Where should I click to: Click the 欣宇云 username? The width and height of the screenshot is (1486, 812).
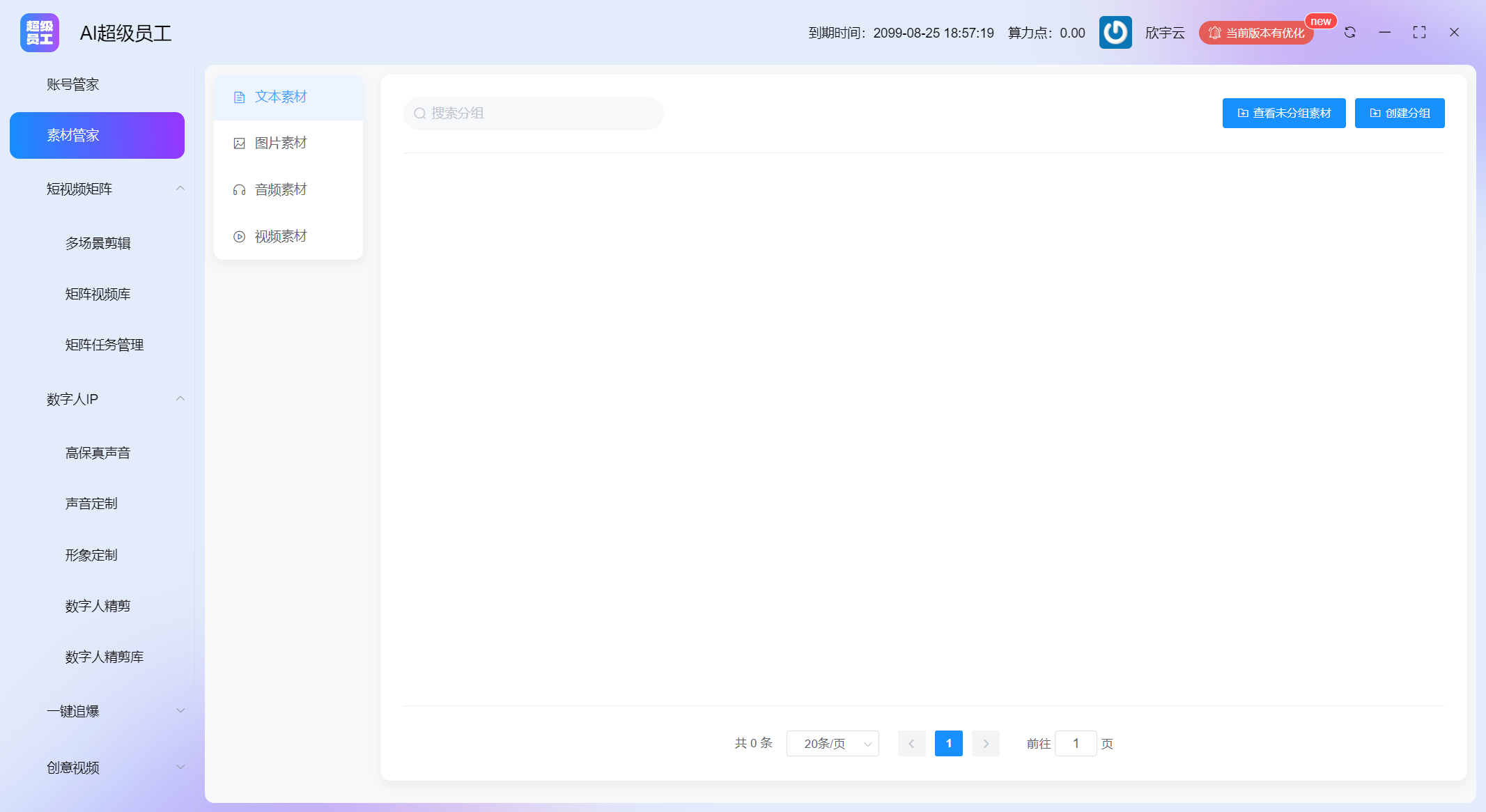point(1165,33)
